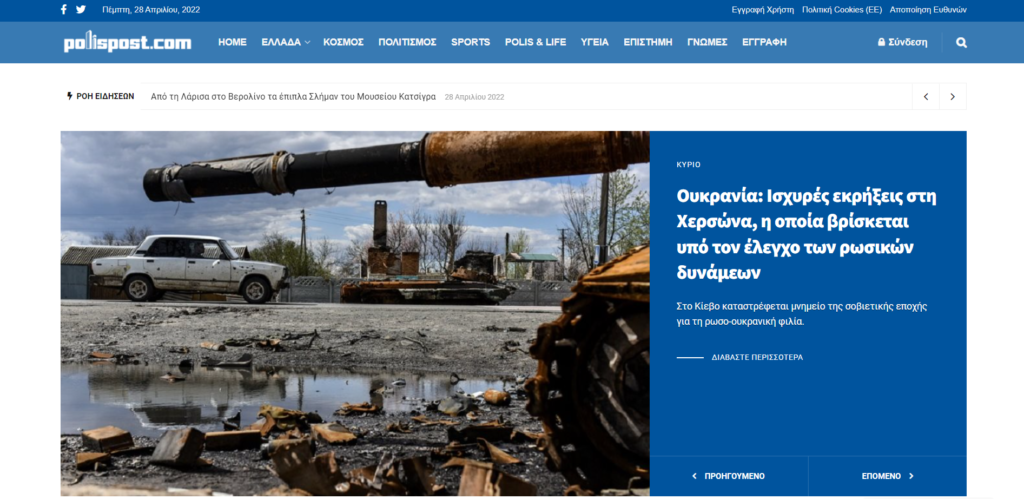
Task: Click the polispost.com logo
Action: [x=127, y=43]
